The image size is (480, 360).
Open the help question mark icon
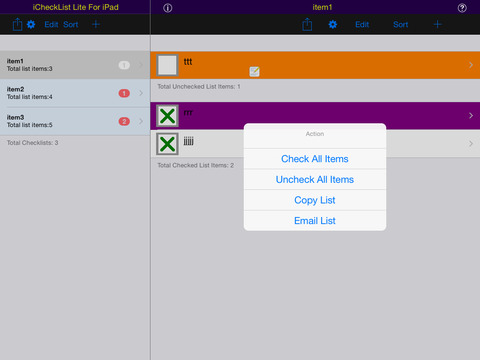(462, 8)
